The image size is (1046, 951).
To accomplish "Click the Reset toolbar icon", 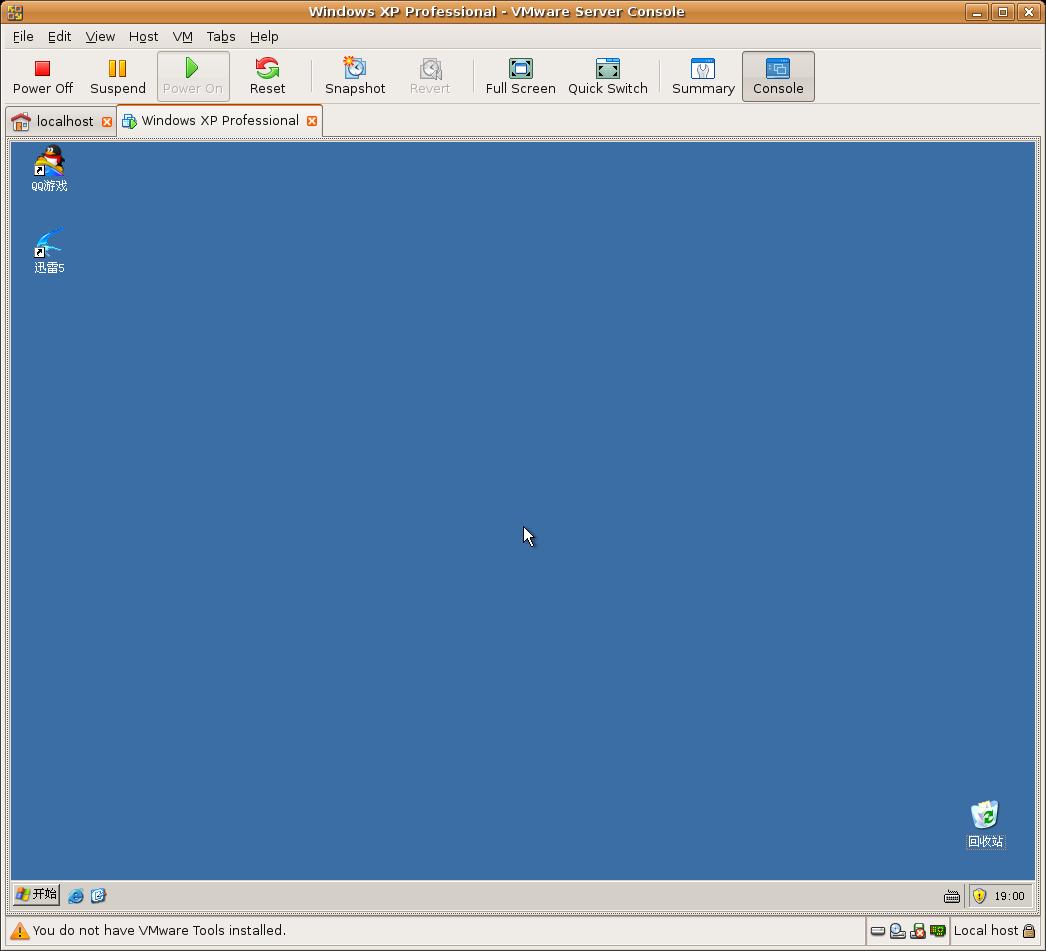I will click(267, 77).
